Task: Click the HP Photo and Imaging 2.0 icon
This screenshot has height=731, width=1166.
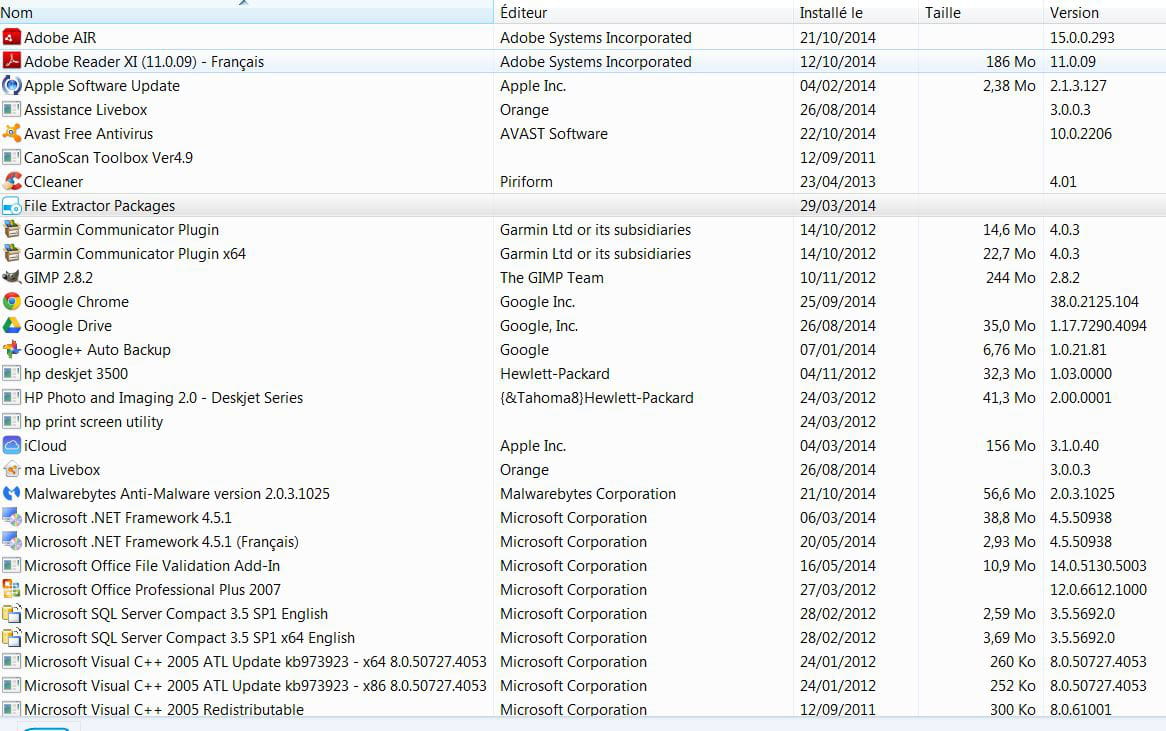Action: [11, 397]
